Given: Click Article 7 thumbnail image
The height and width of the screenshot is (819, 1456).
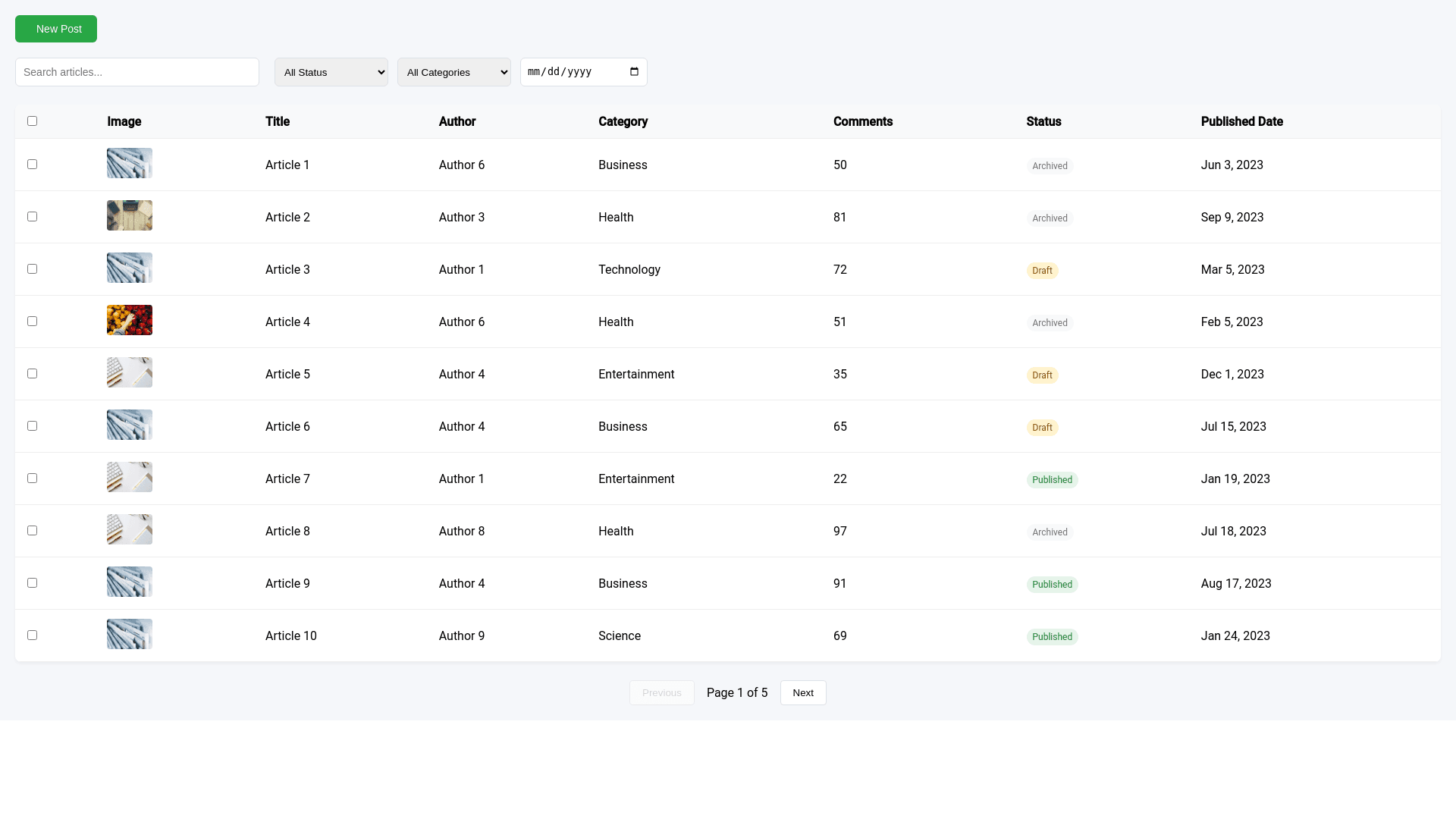Looking at the screenshot, I should click(130, 477).
